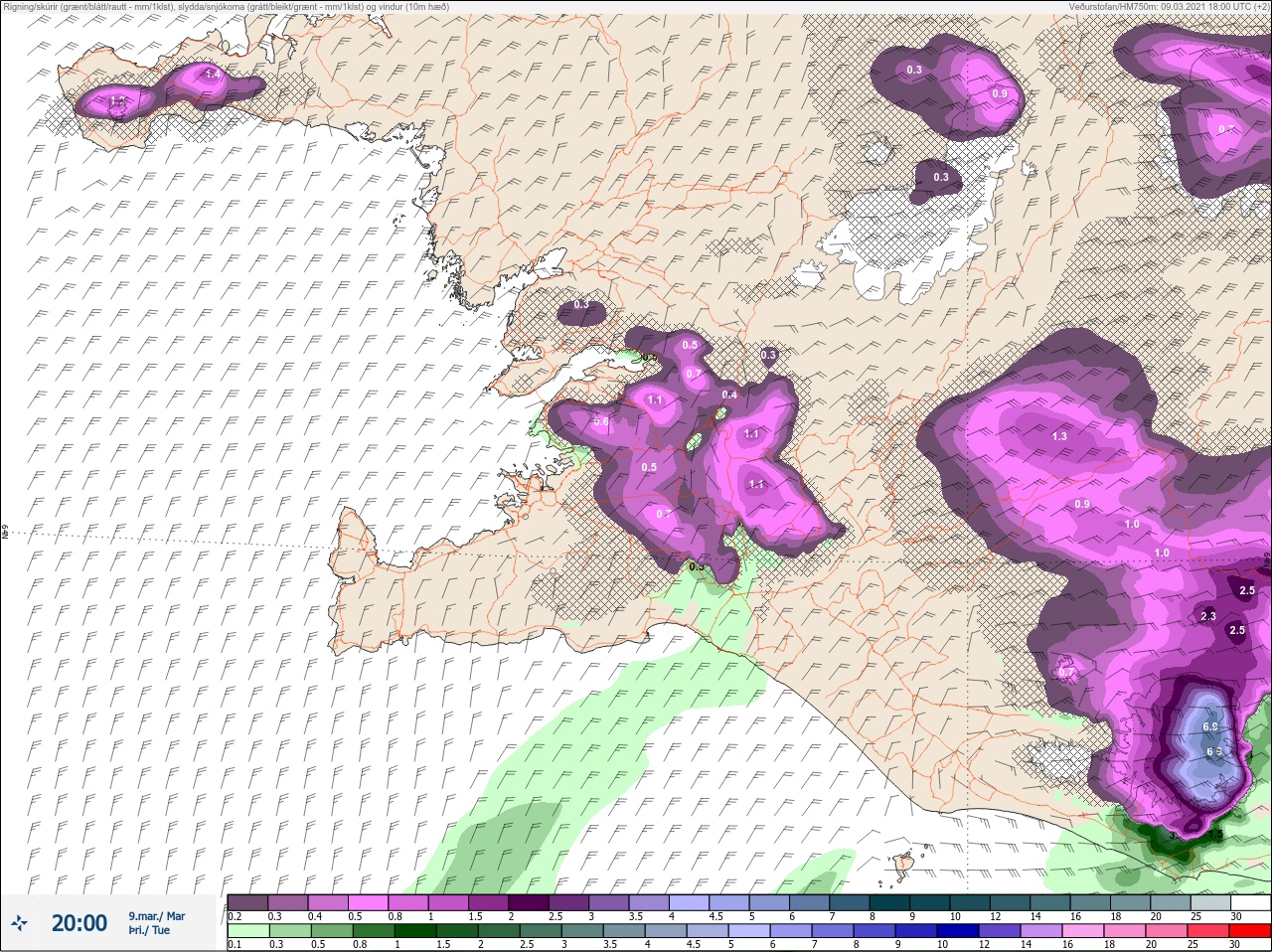Select the white swatch labeled 30 in the upper legend row

[x=1249, y=902]
